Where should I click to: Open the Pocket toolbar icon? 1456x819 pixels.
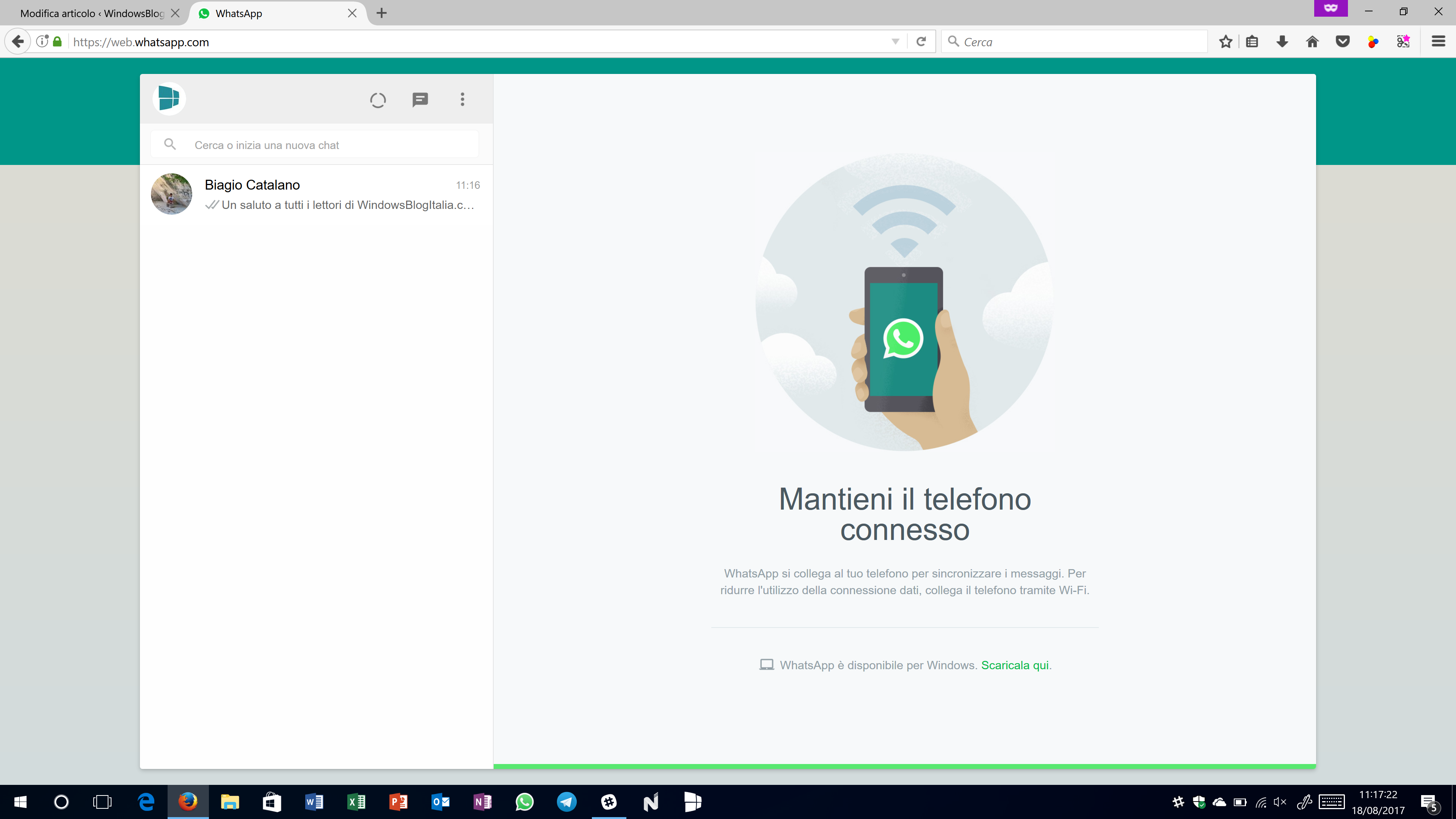(x=1343, y=42)
